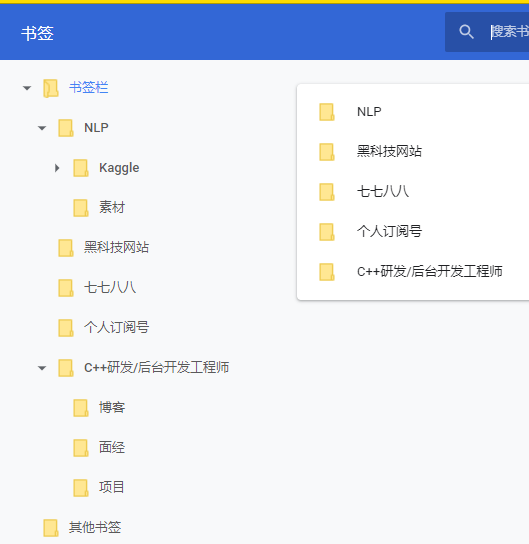The width and height of the screenshot is (529, 544).
Task: Click the Kaggle folder icon
Action: point(81,168)
